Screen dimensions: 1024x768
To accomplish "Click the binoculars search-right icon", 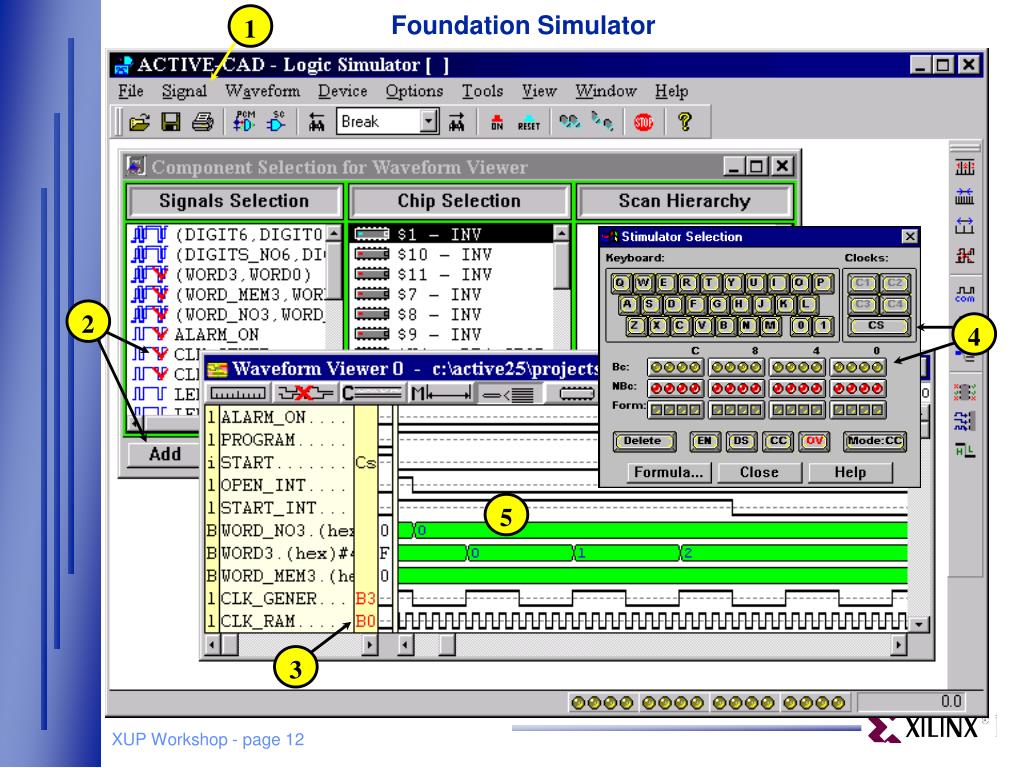I will 456,122.
